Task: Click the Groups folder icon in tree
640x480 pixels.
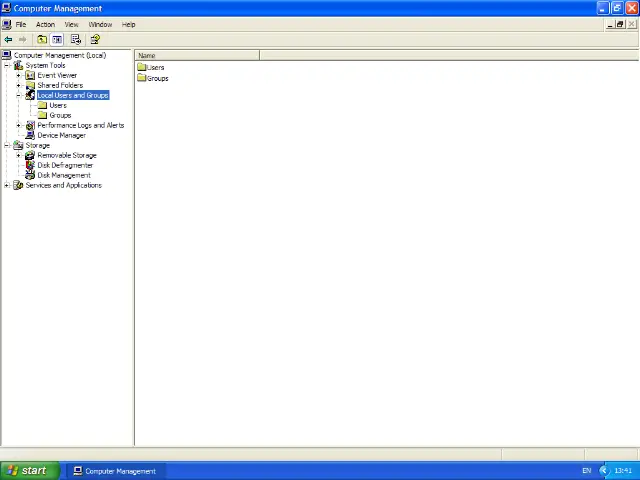Action: click(x=42, y=115)
